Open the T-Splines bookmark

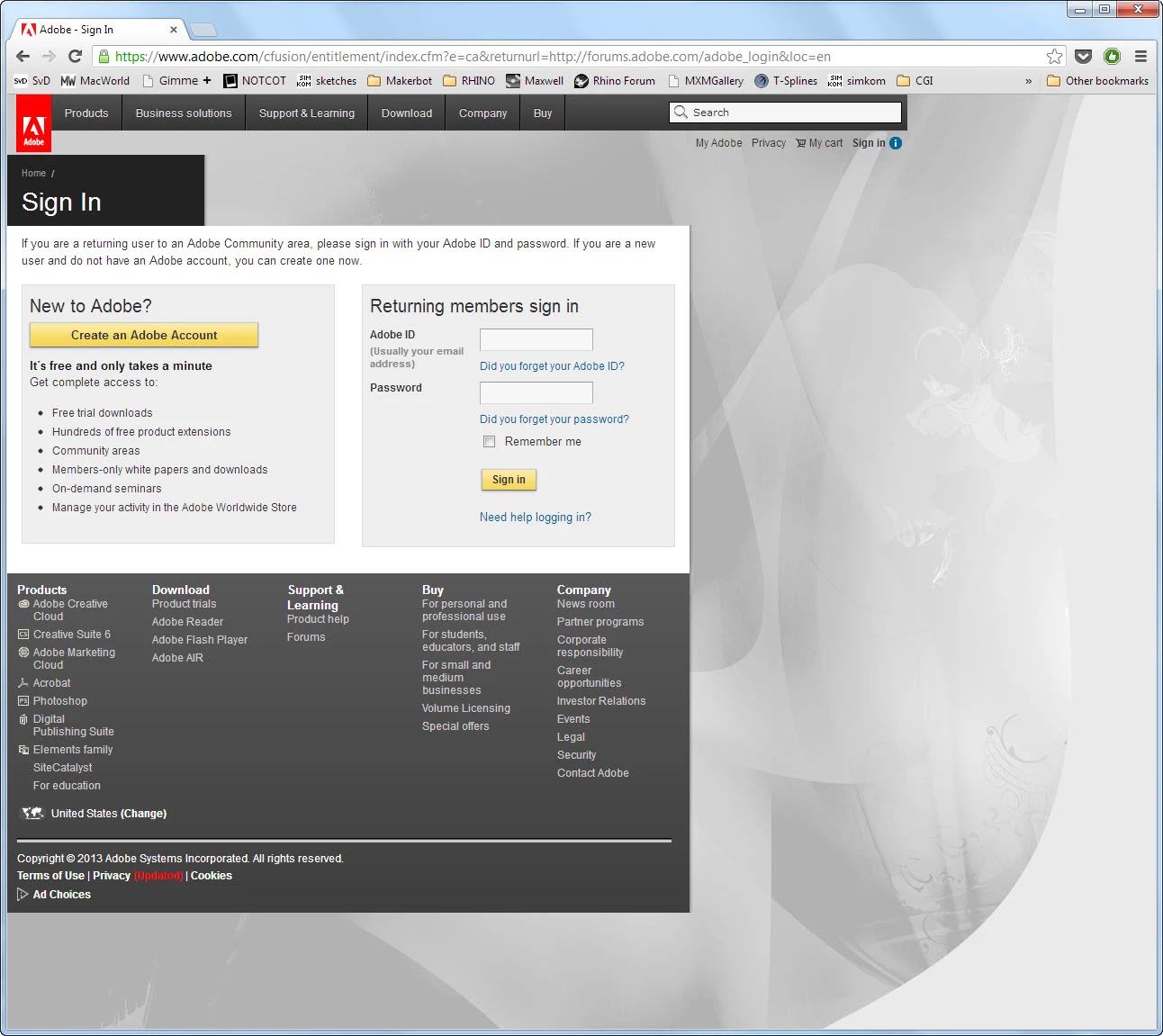[786, 81]
